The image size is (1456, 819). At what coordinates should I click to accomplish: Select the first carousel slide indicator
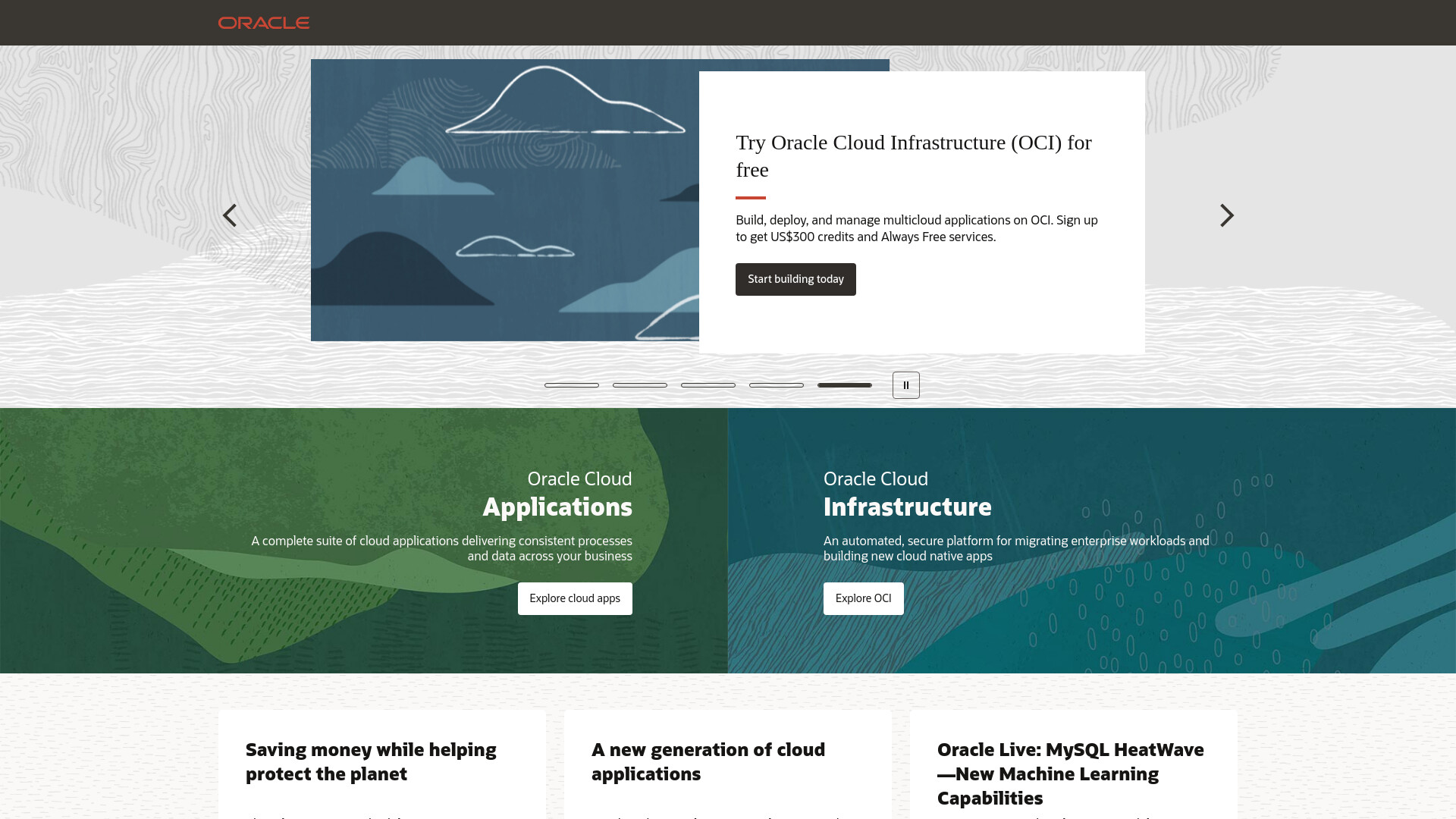click(x=572, y=385)
